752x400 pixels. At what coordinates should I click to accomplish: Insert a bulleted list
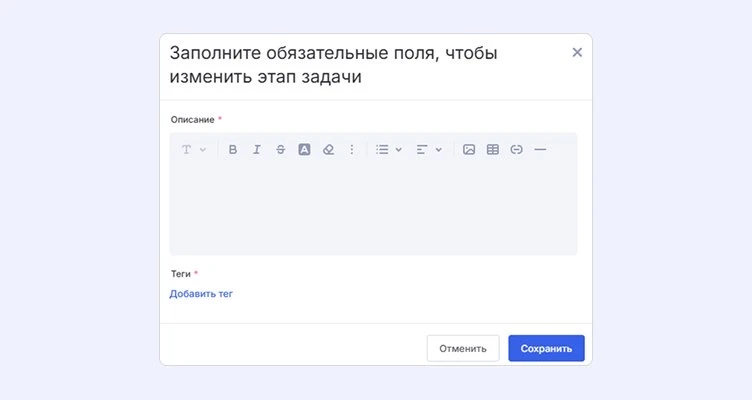click(382, 150)
